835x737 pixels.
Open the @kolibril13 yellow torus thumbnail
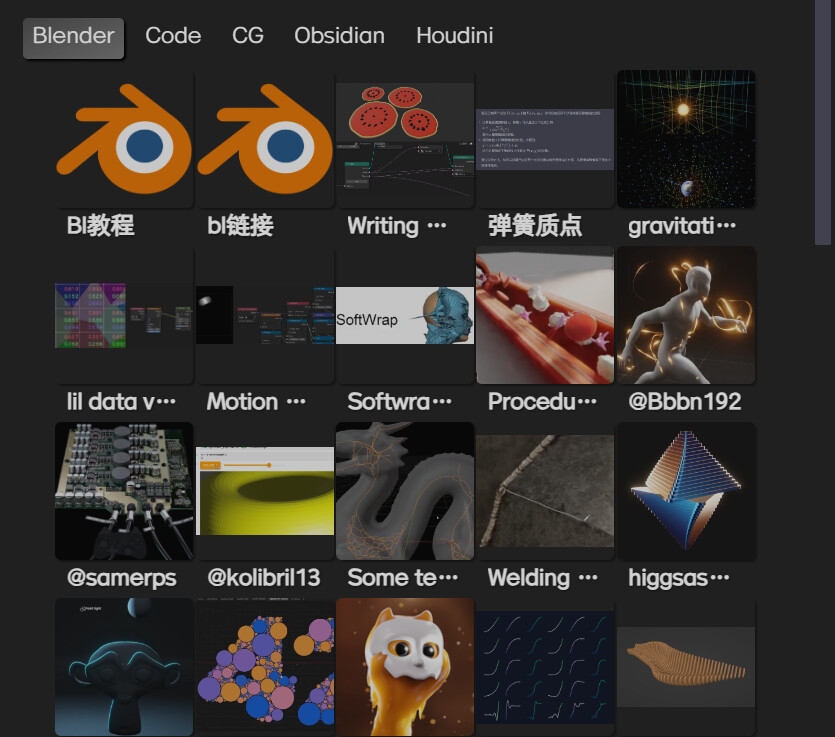tap(265, 491)
